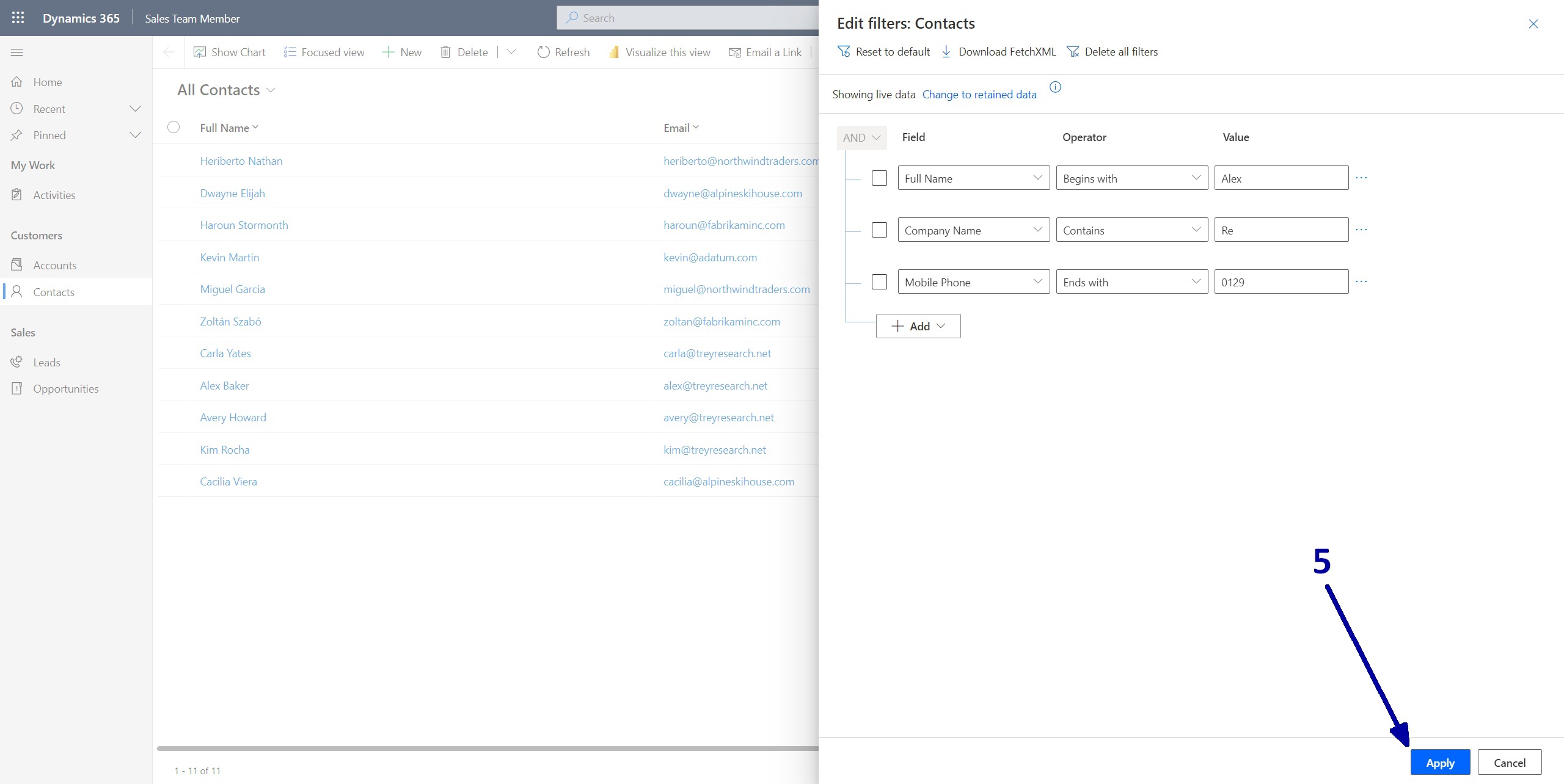Click Change to retained data link
This screenshot has width=1564, height=784.
(x=979, y=94)
